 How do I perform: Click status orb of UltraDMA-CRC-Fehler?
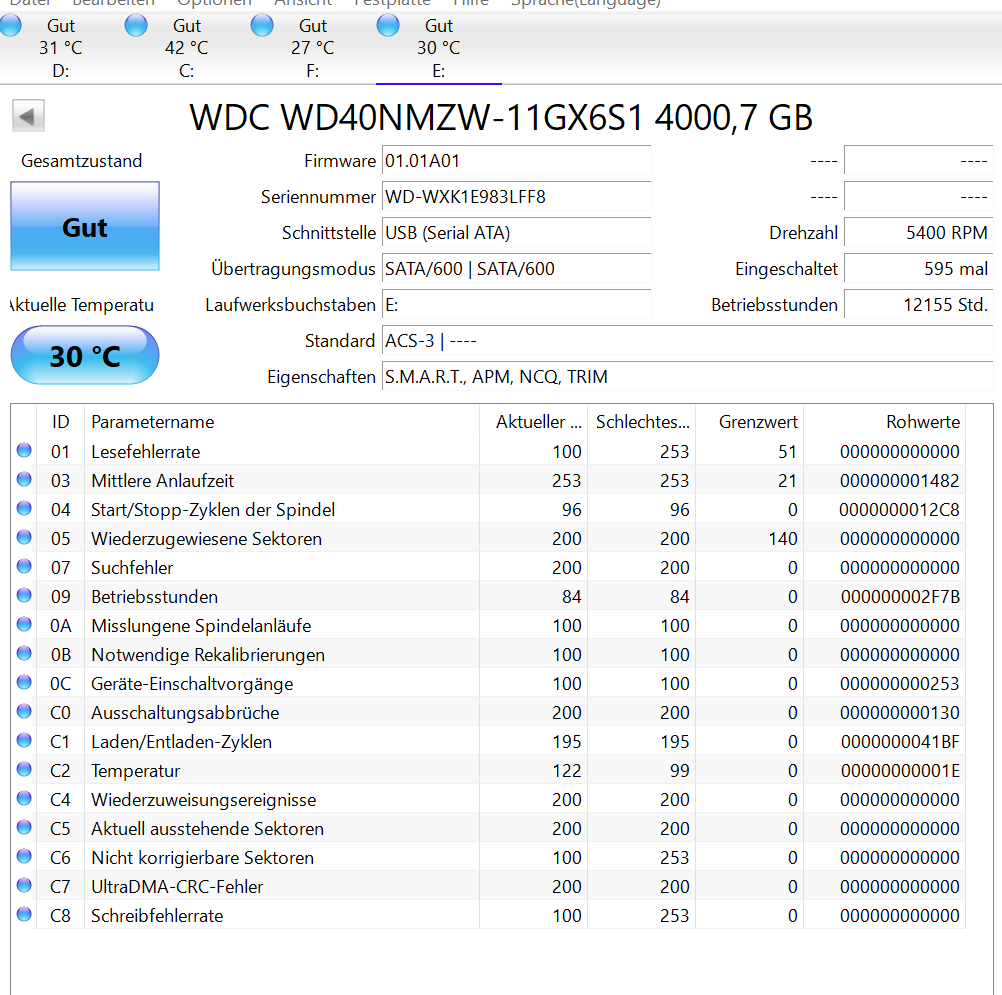pyautogui.click(x=24, y=885)
